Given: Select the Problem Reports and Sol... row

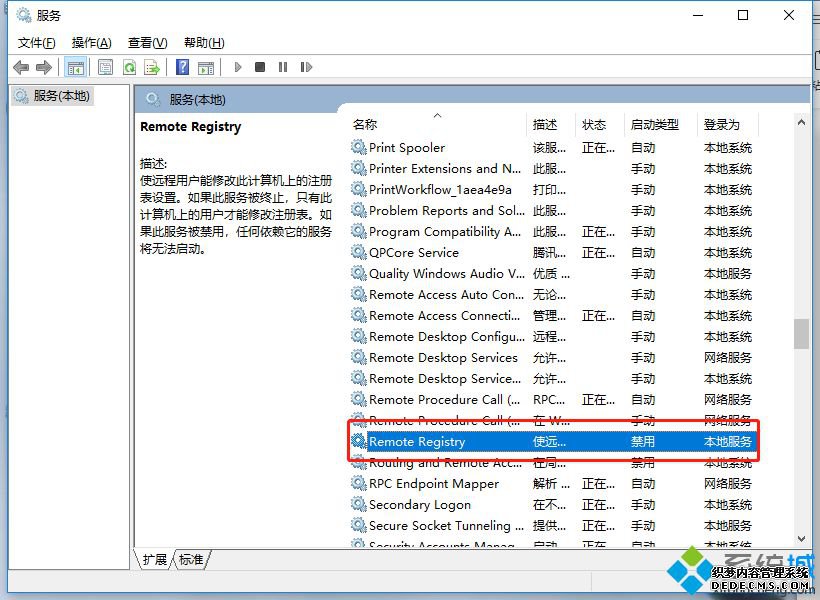Looking at the screenshot, I should click(553, 210).
